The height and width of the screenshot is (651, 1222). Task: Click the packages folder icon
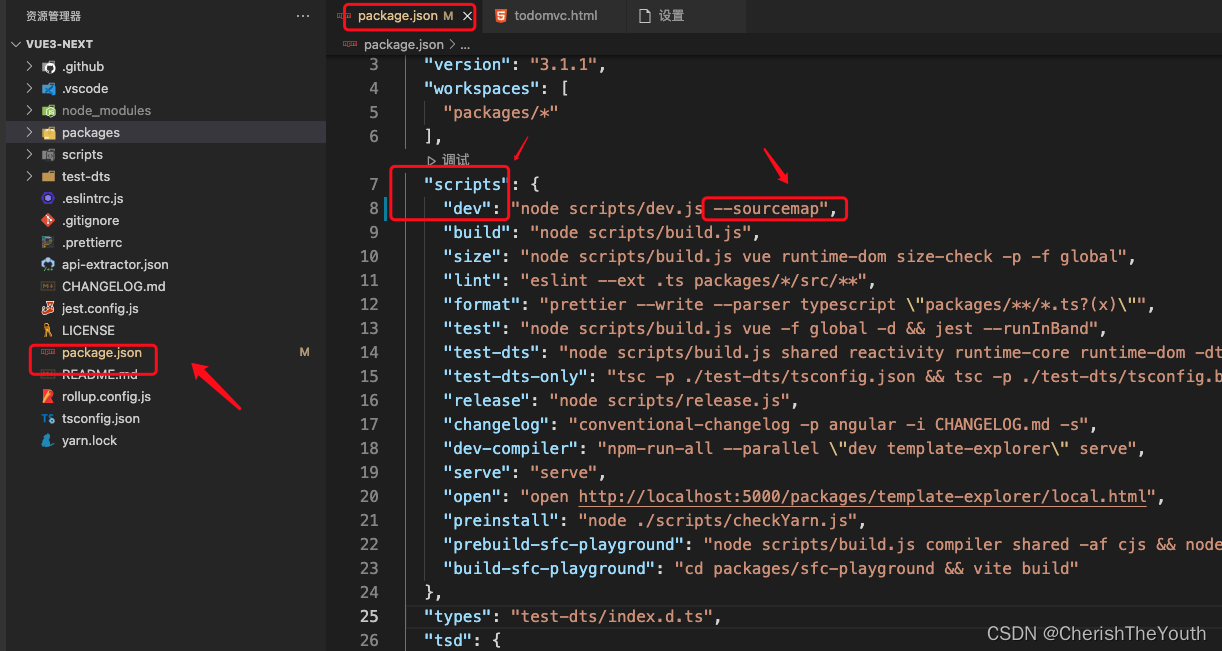tap(49, 132)
